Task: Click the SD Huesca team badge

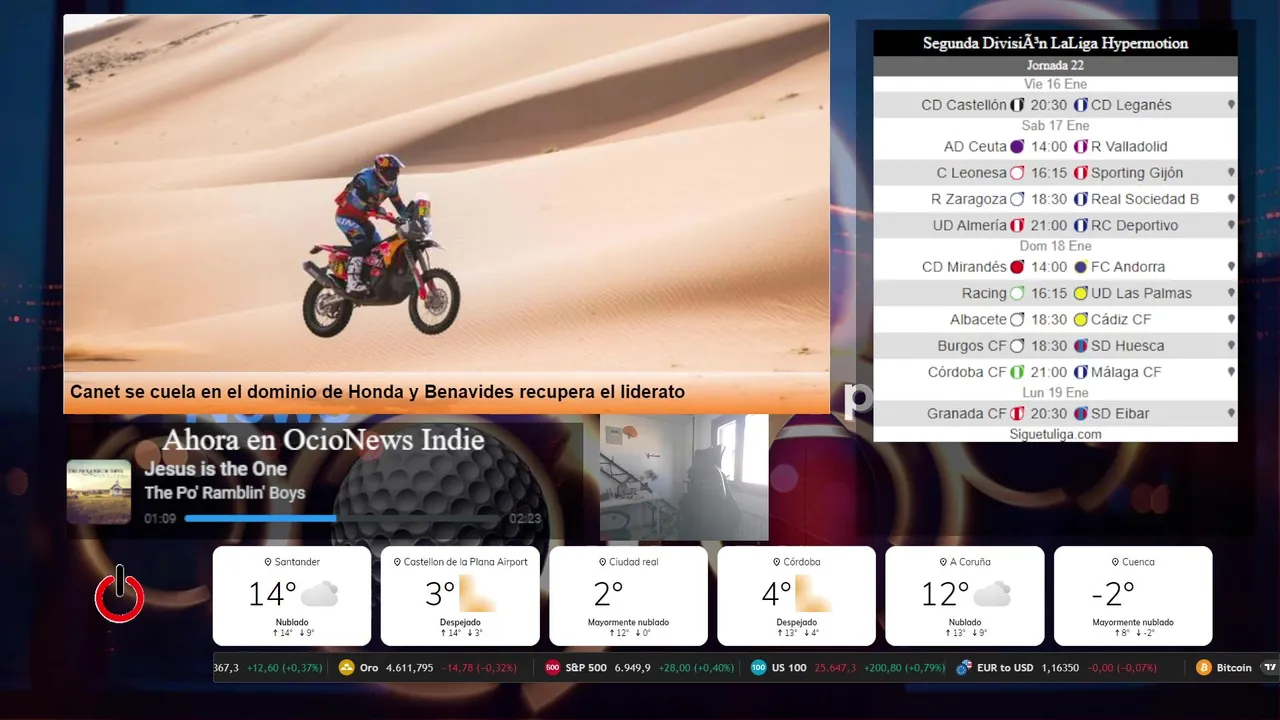Action: [x=1081, y=346]
